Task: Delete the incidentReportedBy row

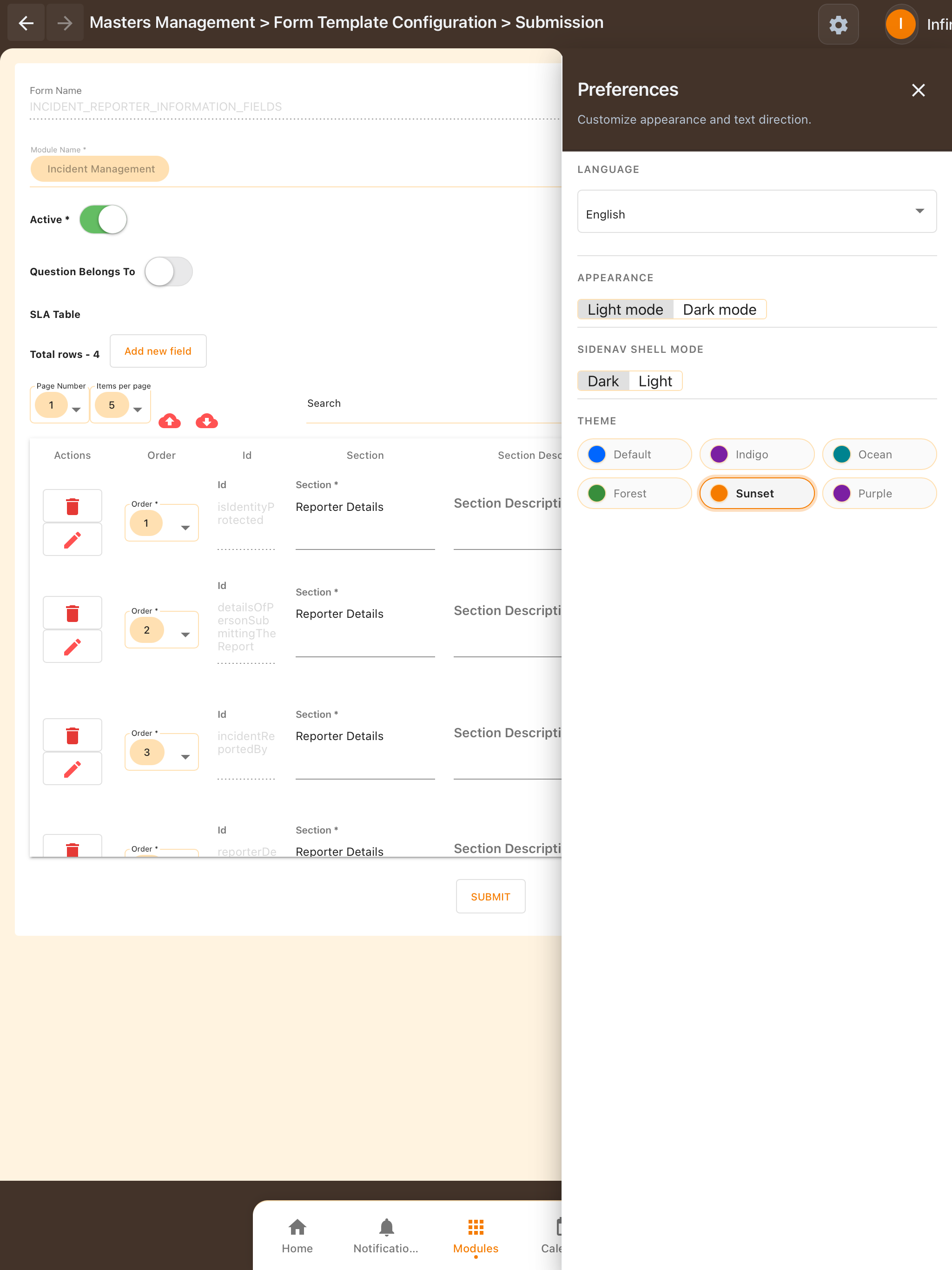Action: 73,735
